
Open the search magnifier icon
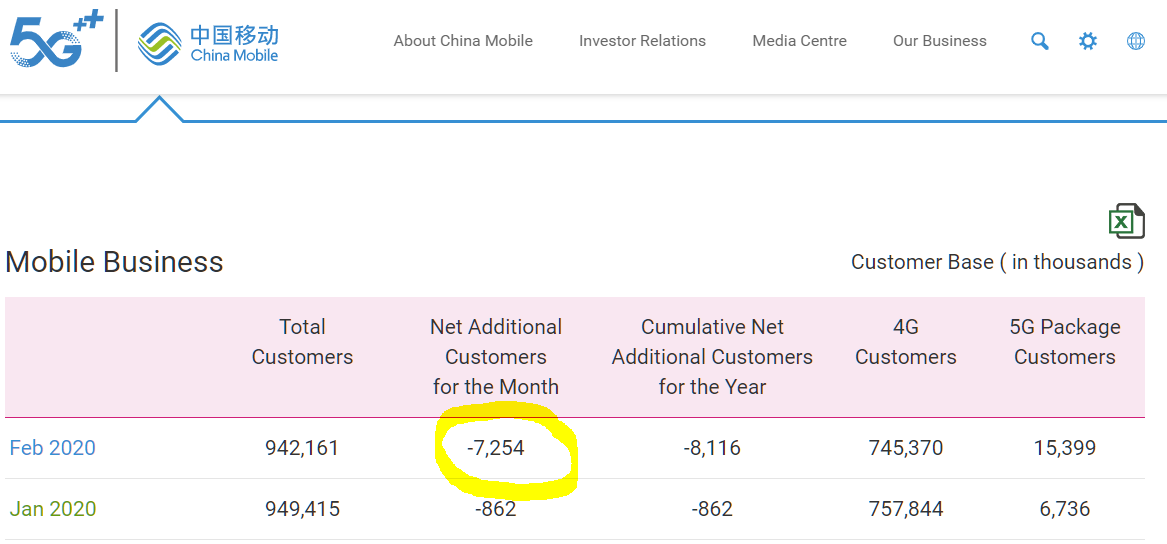tap(1040, 41)
